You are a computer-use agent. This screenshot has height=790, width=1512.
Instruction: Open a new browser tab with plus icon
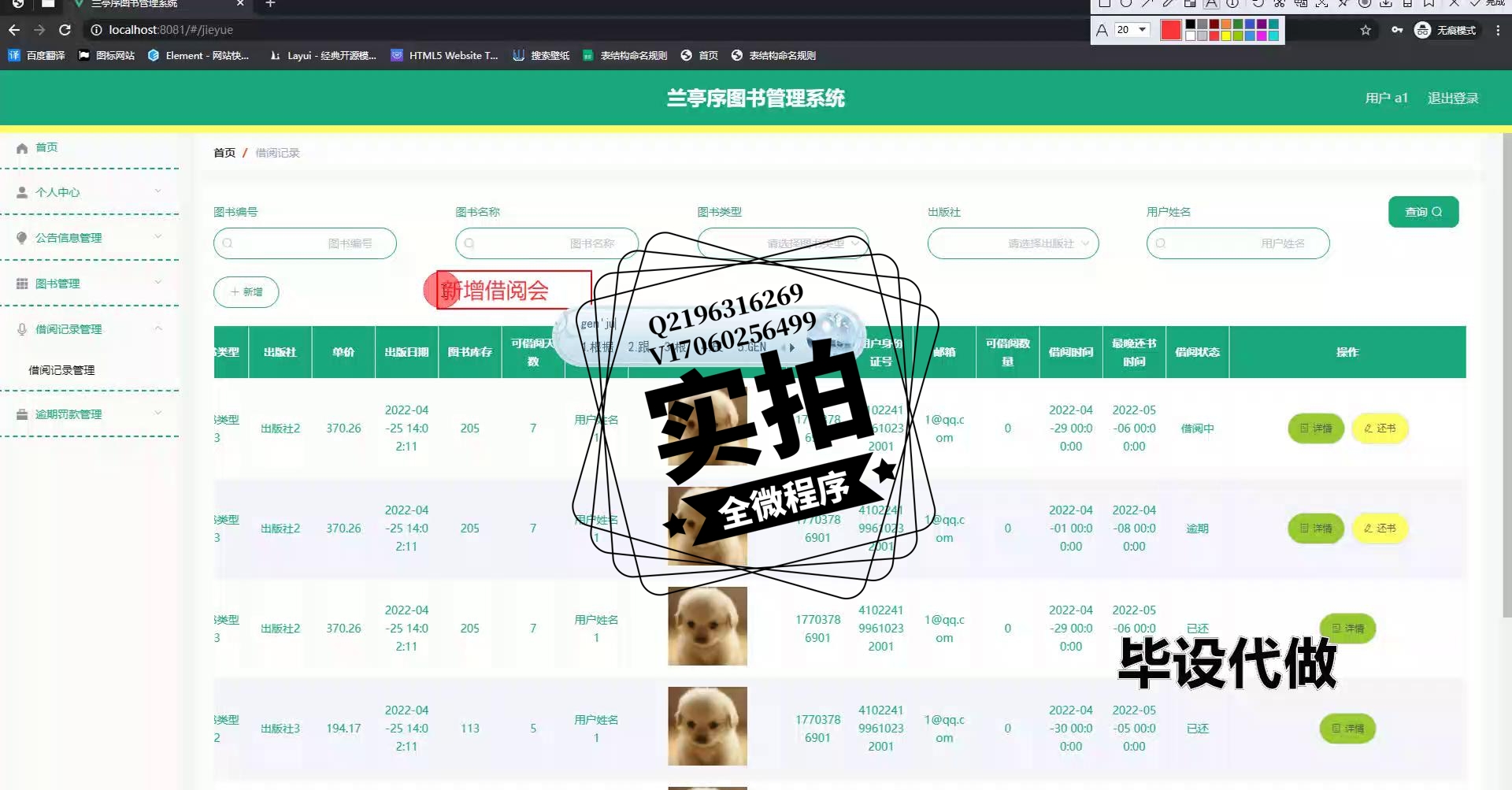pyautogui.click(x=270, y=4)
